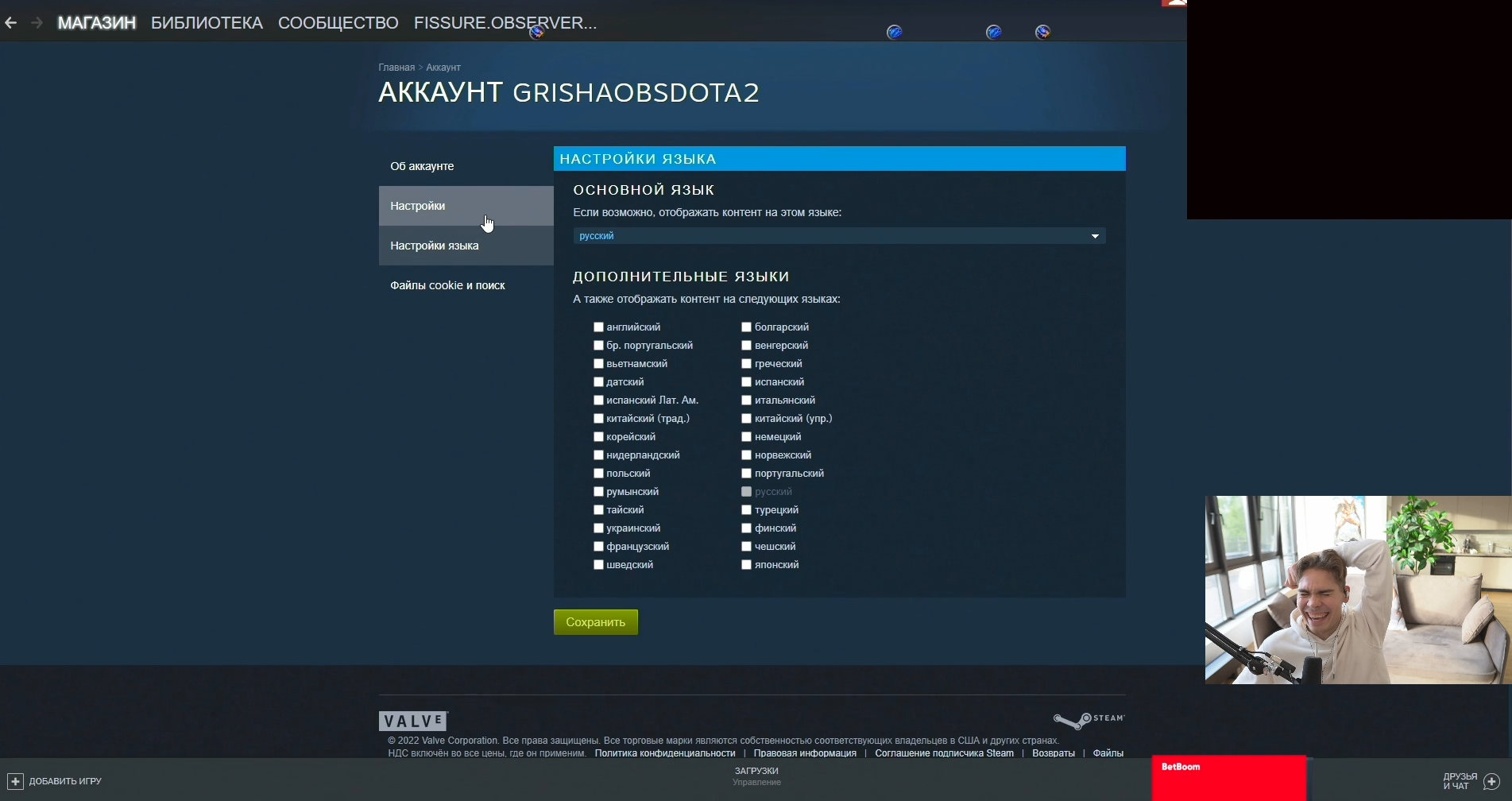Open the Файлы footer link
Screen dimensions: 1512x801
point(1108,753)
